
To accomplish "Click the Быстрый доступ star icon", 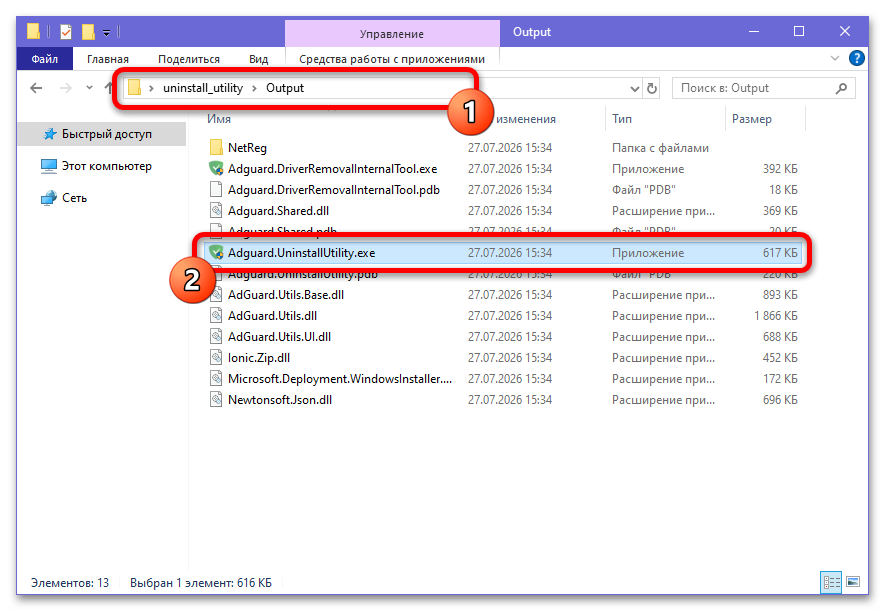I will point(50,134).
